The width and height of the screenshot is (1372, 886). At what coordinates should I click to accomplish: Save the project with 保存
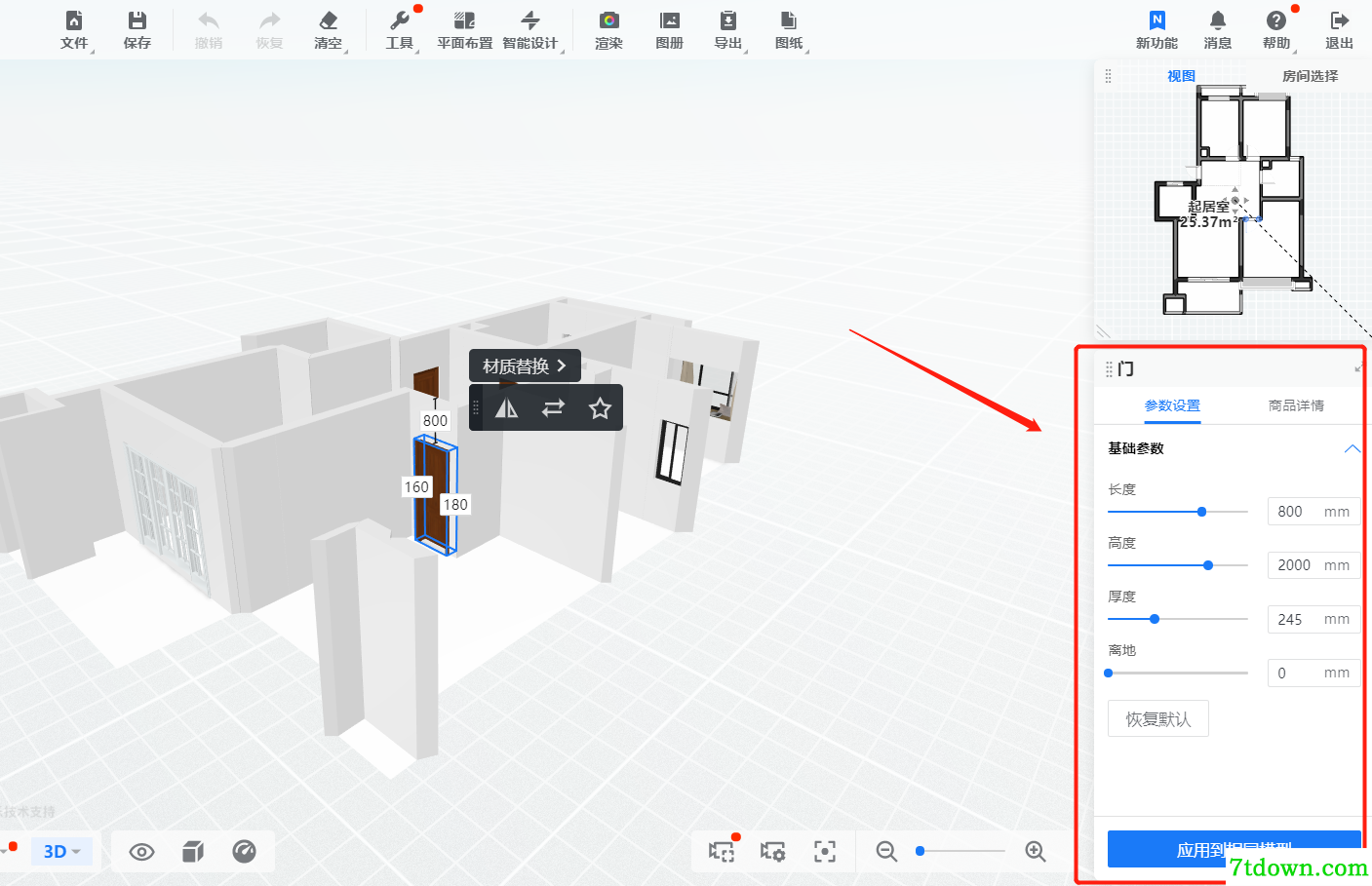[137, 30]
